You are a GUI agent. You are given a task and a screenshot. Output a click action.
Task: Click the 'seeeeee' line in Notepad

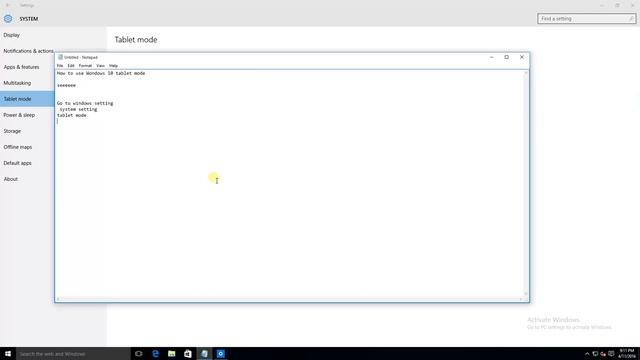[x=66, y=85]
